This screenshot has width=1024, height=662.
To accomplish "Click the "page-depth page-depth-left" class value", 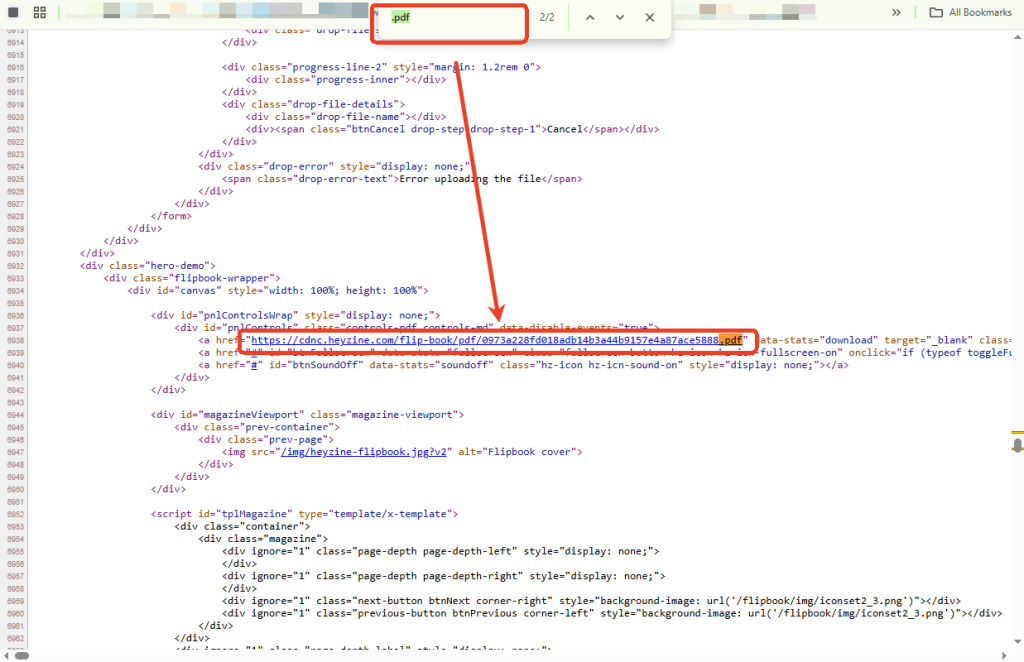I will point(434,551).
